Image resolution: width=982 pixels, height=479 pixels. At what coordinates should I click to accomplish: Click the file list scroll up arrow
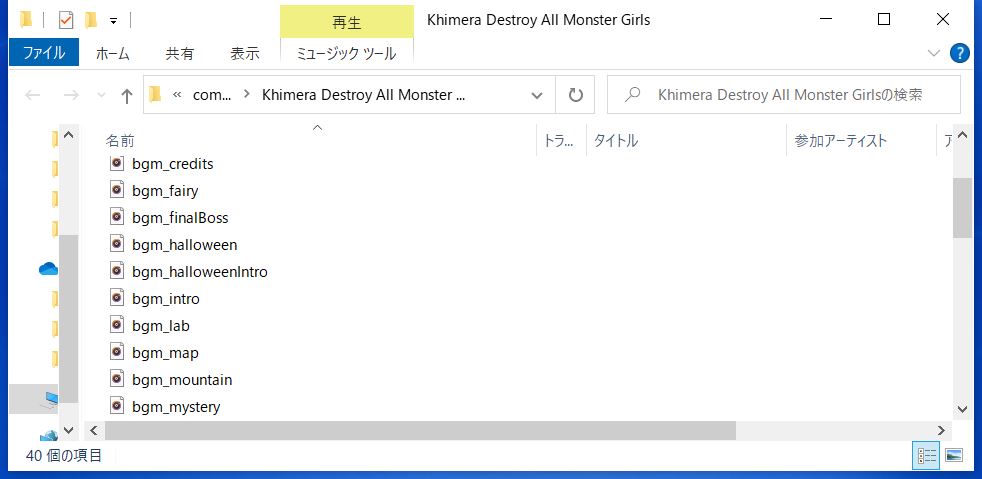tap(963, 134)
